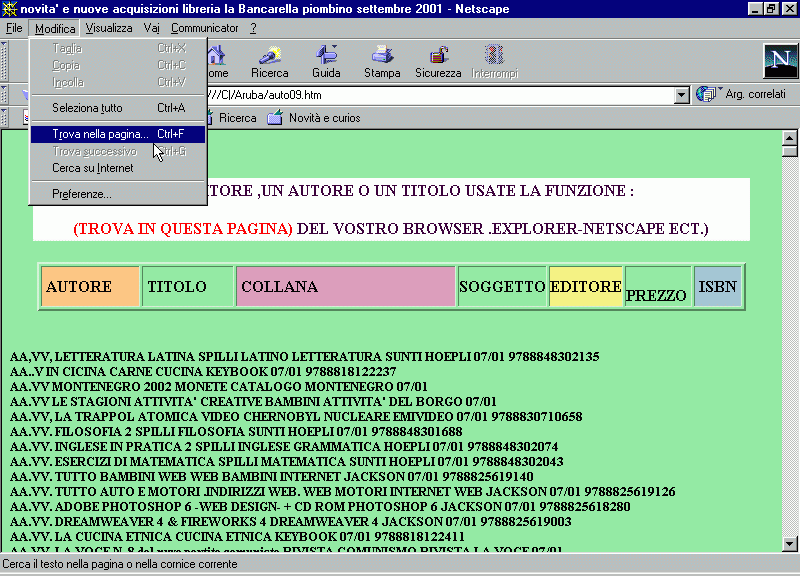The height and width of the screenshot is (576, 800).
Task: Open the Sicurezza security icon
Action: click(438, 61)
